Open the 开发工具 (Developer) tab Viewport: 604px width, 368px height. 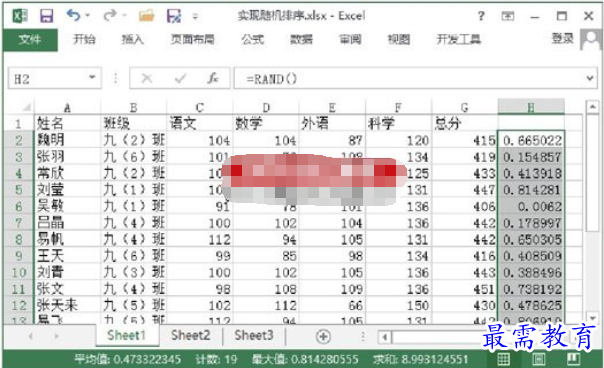click(x=458, y=39)
